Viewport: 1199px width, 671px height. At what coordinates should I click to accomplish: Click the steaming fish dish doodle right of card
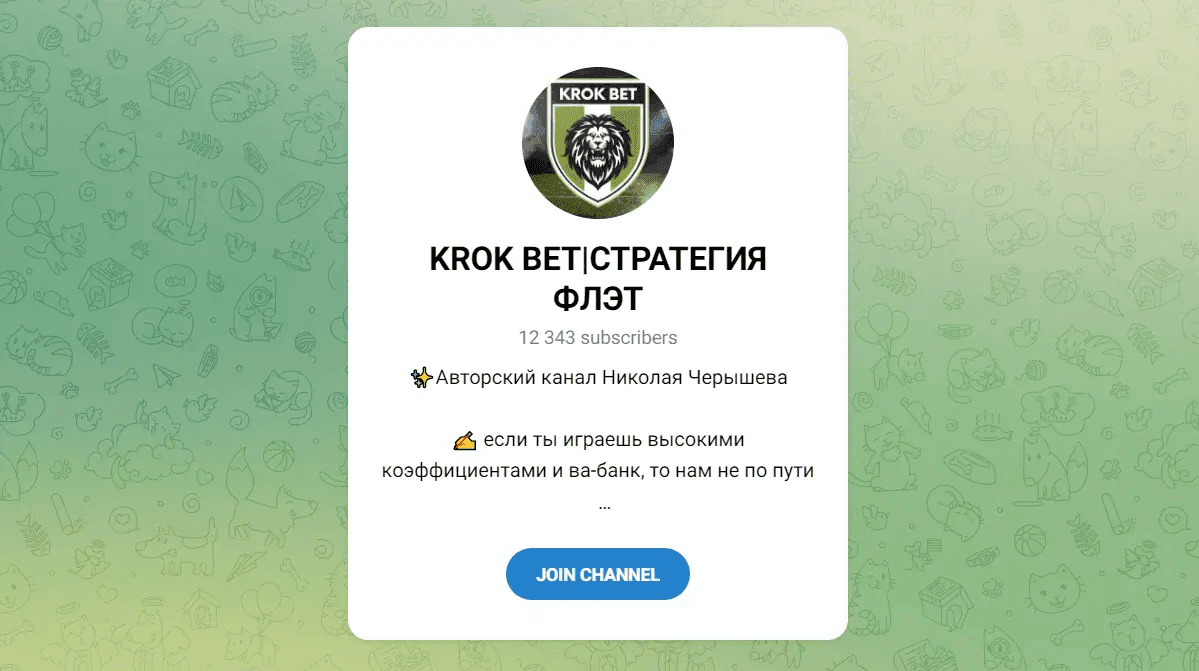991,426
